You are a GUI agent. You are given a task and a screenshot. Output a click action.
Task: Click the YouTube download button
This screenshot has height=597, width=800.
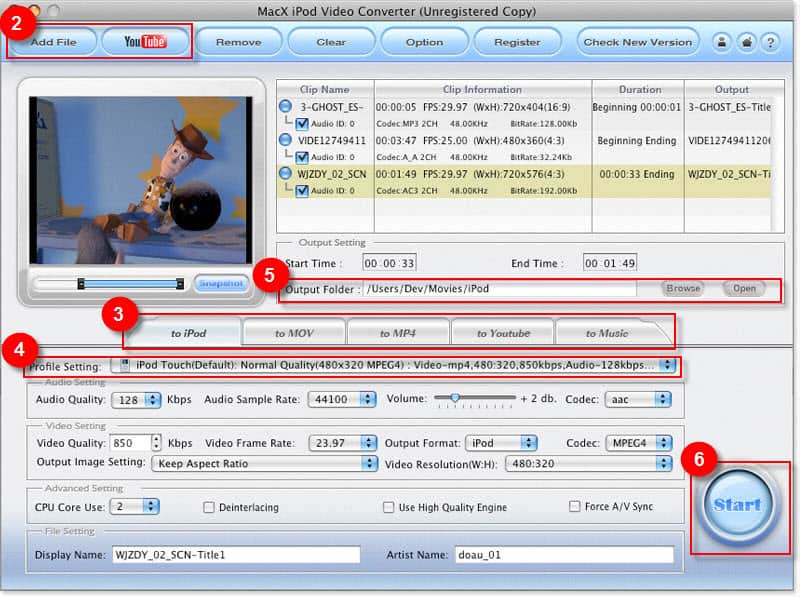point(145,42)
